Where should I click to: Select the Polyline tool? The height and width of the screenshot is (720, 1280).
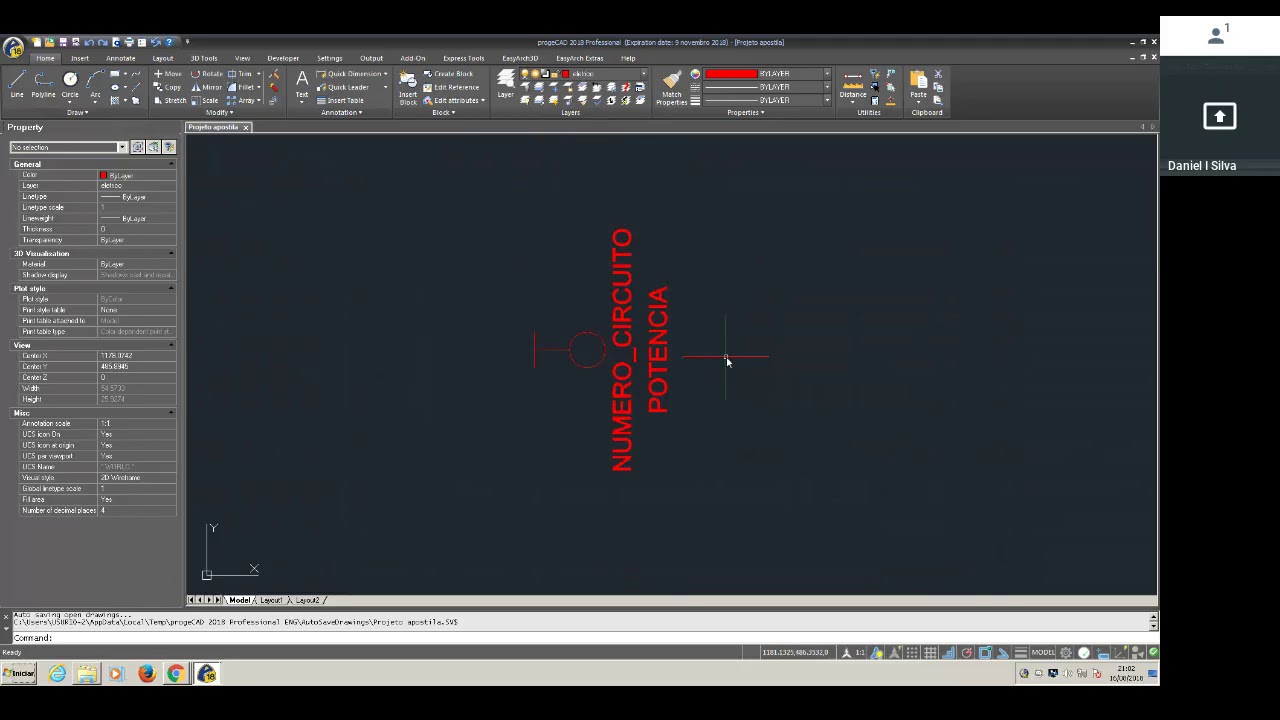click(x=43, y=84)
